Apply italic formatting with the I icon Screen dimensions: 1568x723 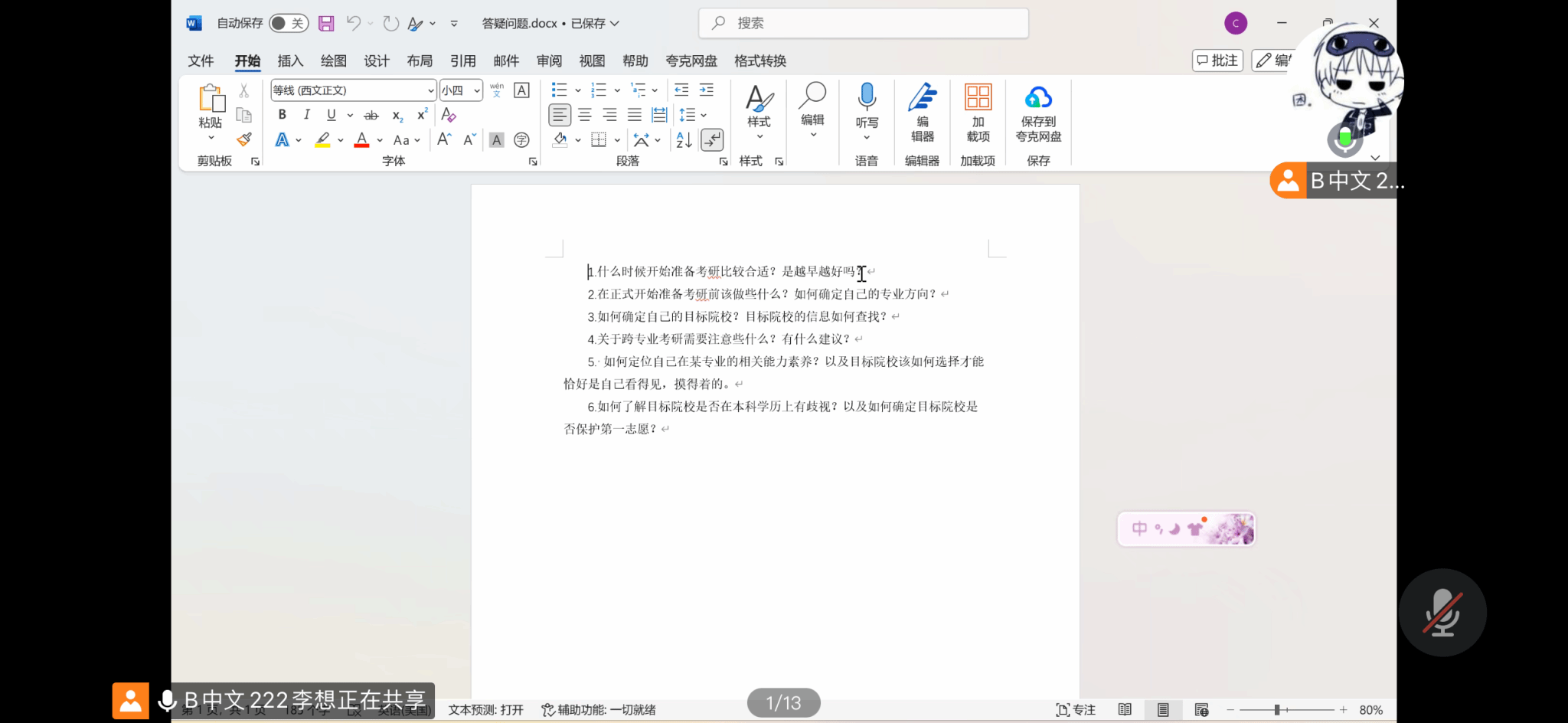(x=306, y=115)
